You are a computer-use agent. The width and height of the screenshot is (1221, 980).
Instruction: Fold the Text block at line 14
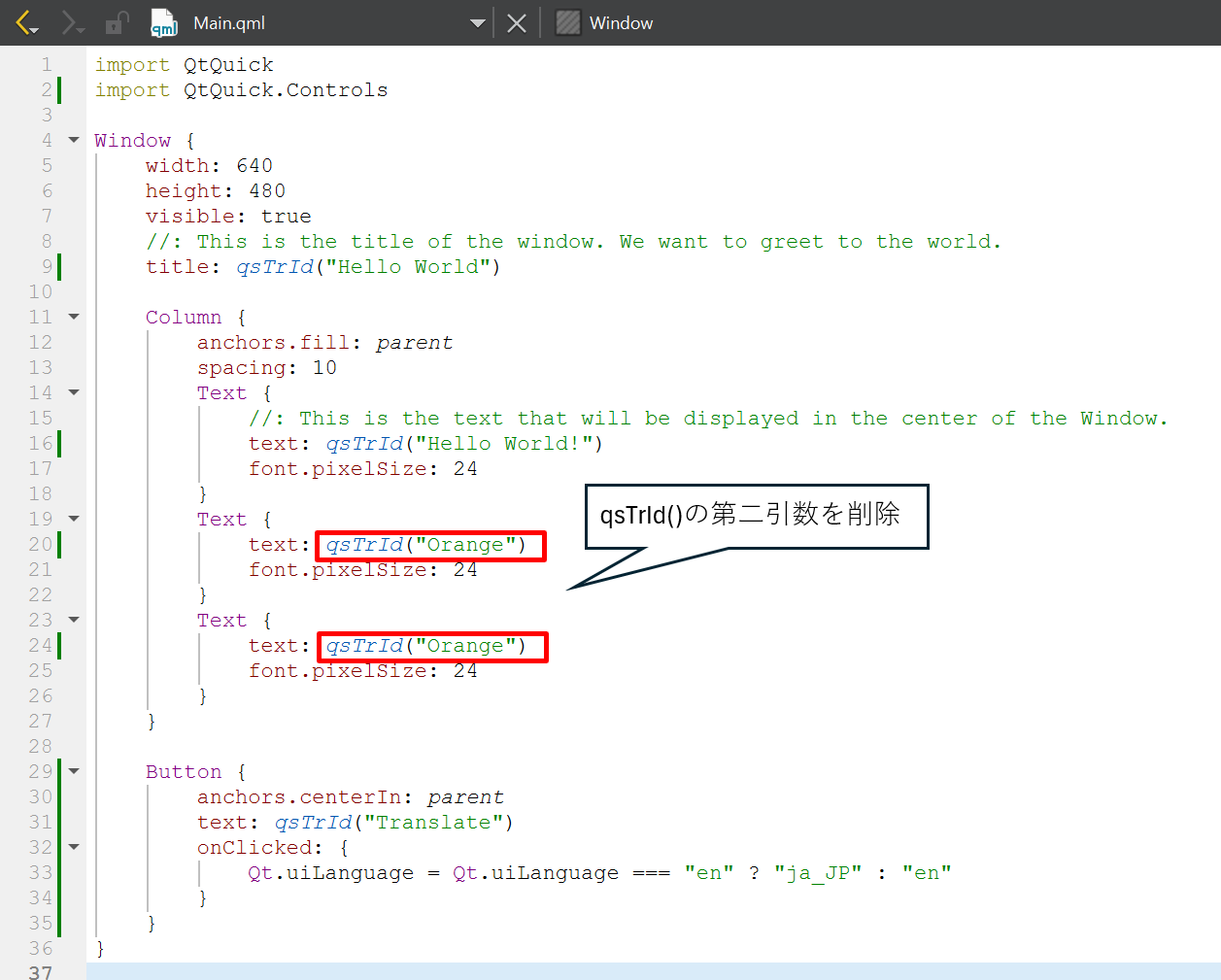74,392
